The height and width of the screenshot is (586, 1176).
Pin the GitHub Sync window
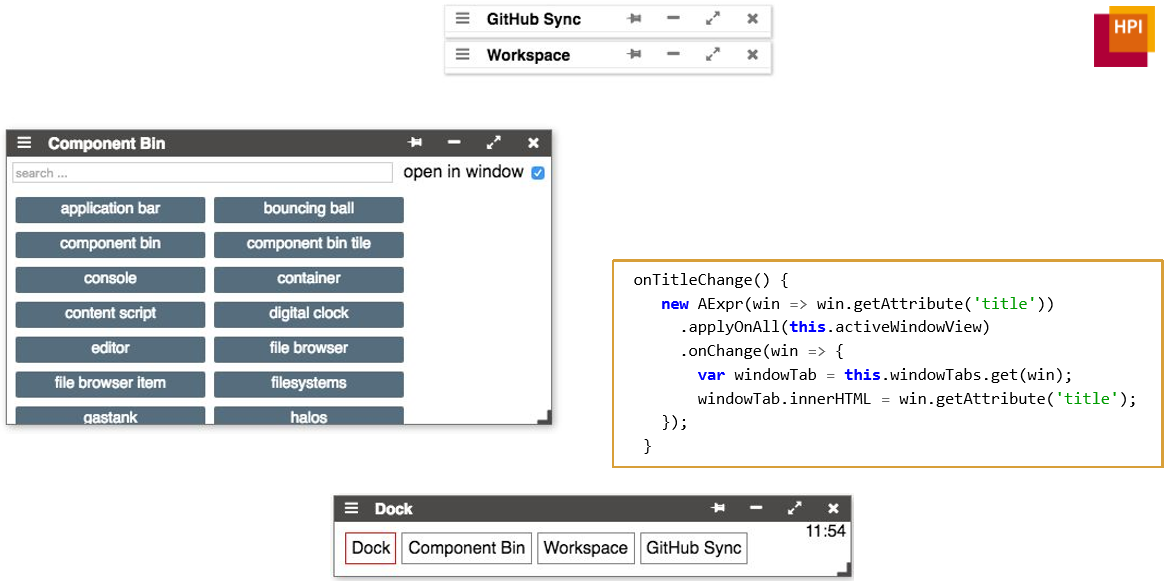tap(634, 19)
